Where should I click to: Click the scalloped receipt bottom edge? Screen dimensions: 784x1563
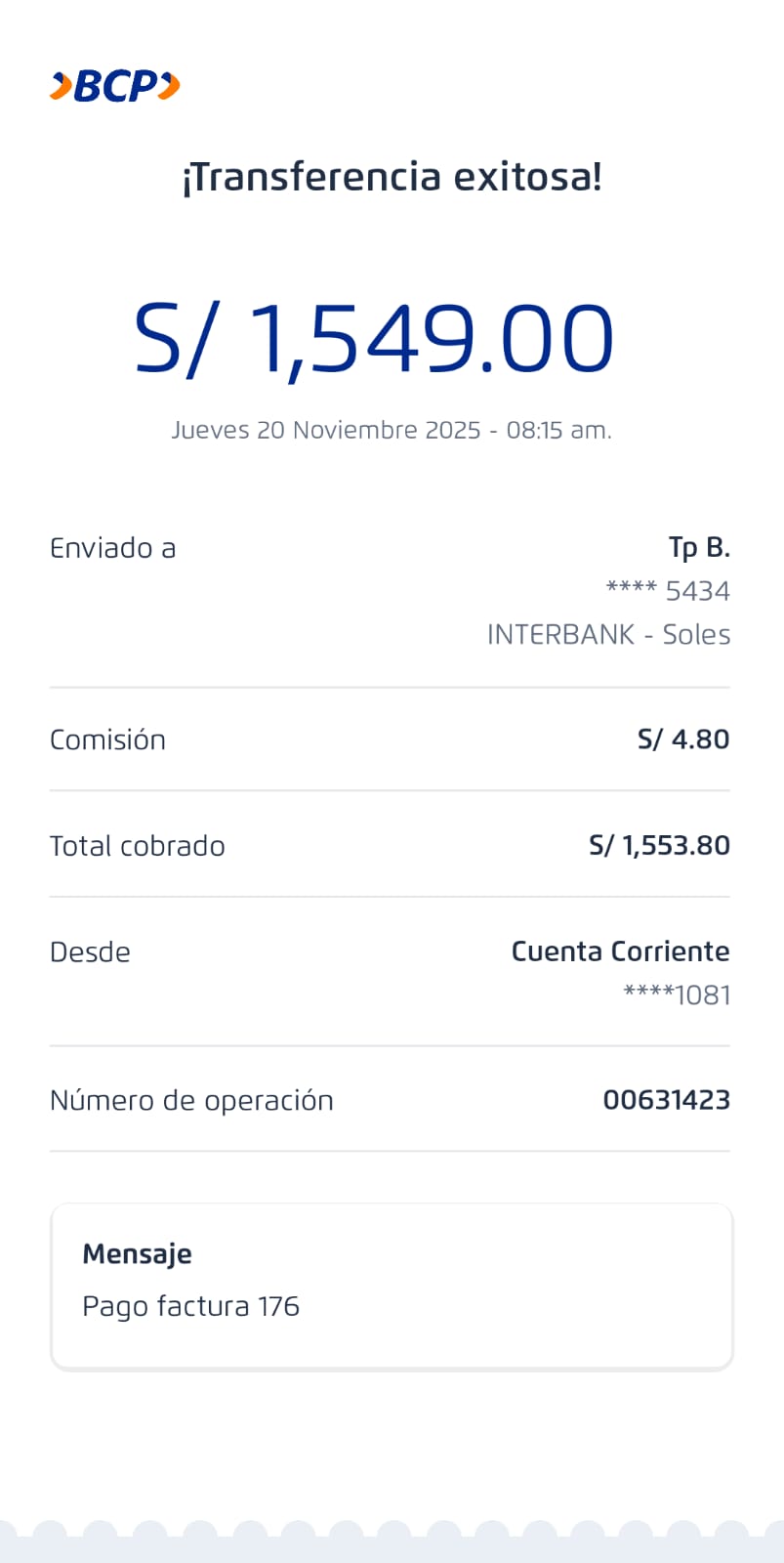click(392, 1542)
